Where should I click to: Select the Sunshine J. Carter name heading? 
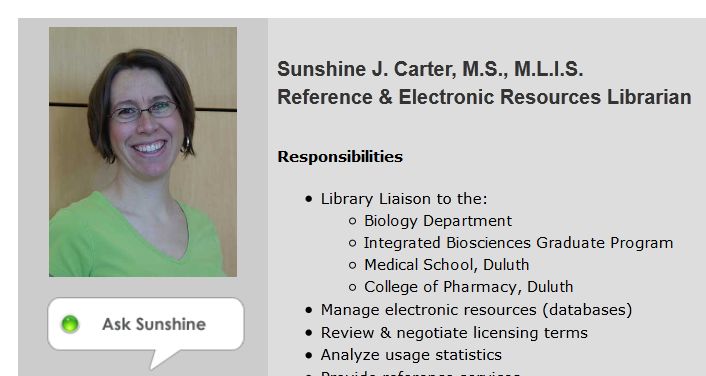coord(430,69)
